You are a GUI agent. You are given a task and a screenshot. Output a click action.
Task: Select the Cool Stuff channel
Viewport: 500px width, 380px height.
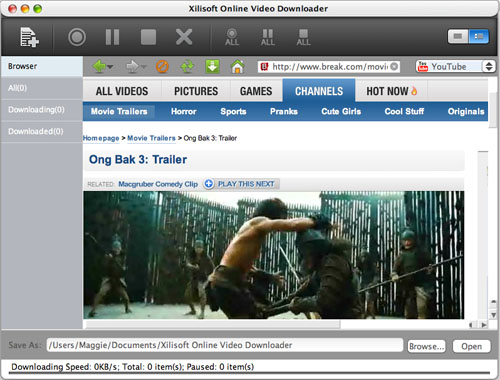tap(404, 111)
